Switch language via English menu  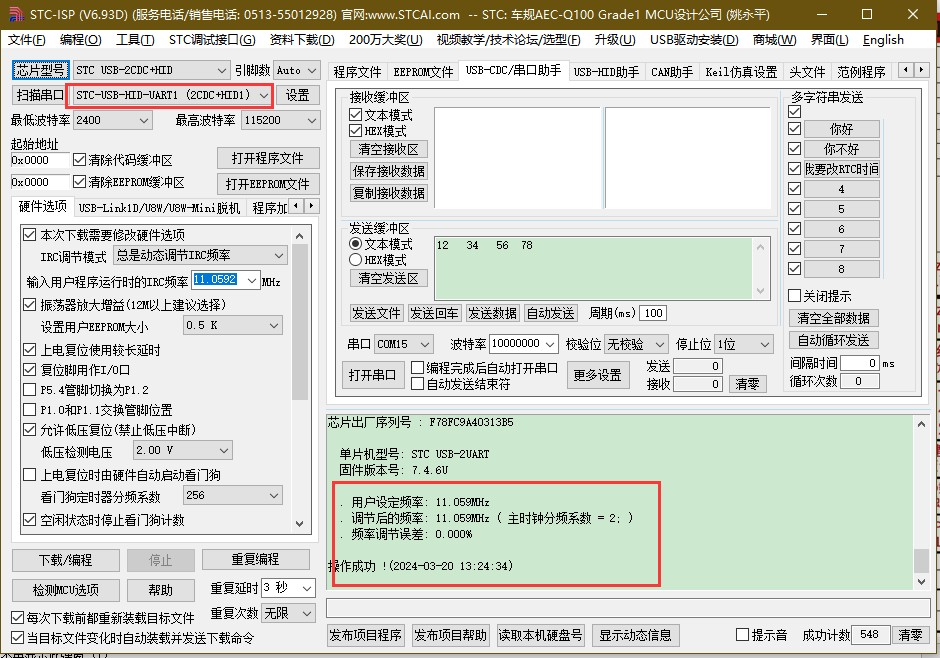[883, 40]
